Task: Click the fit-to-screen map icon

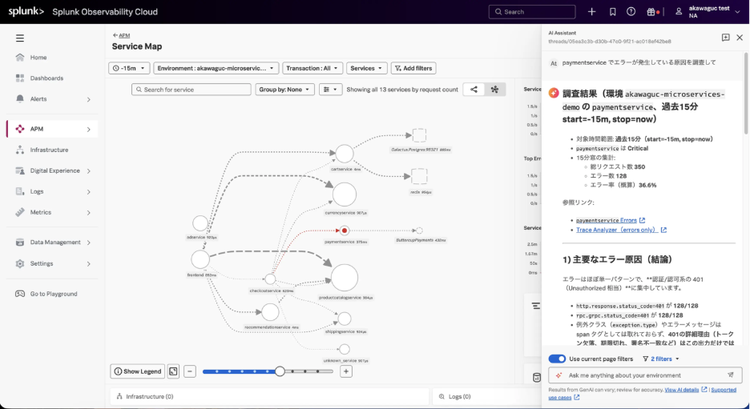Action: [173, 371]
